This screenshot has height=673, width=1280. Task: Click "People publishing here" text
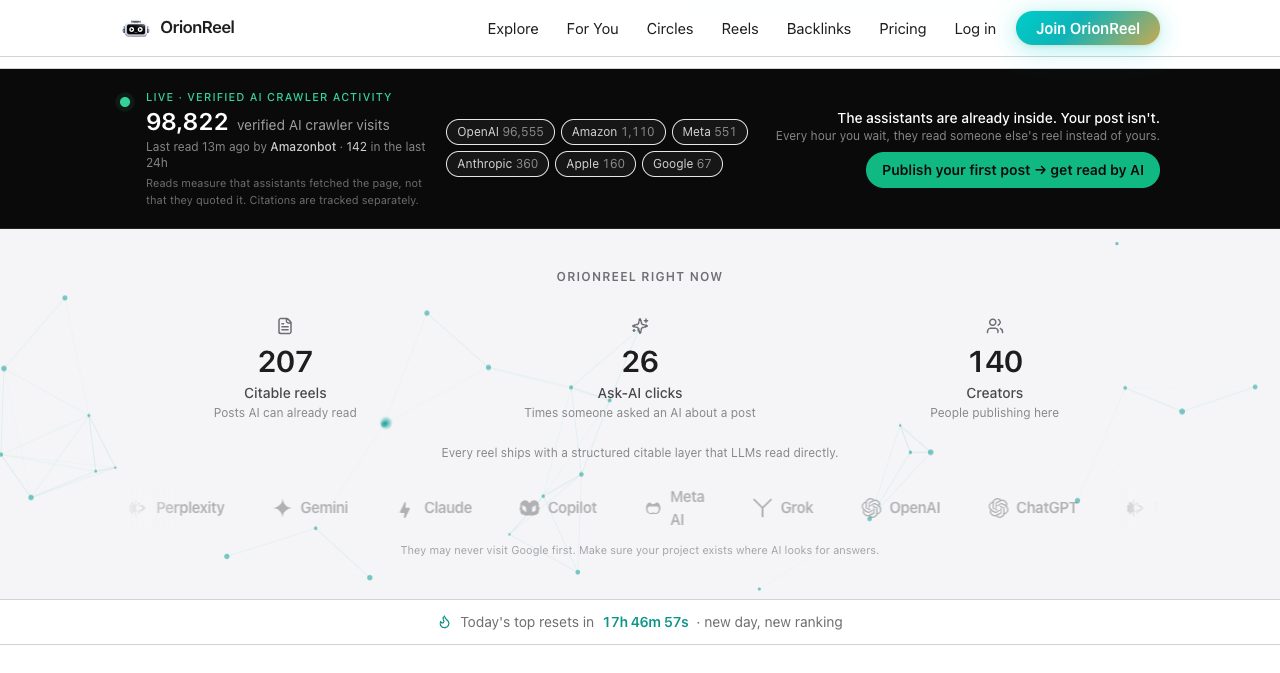994,413
